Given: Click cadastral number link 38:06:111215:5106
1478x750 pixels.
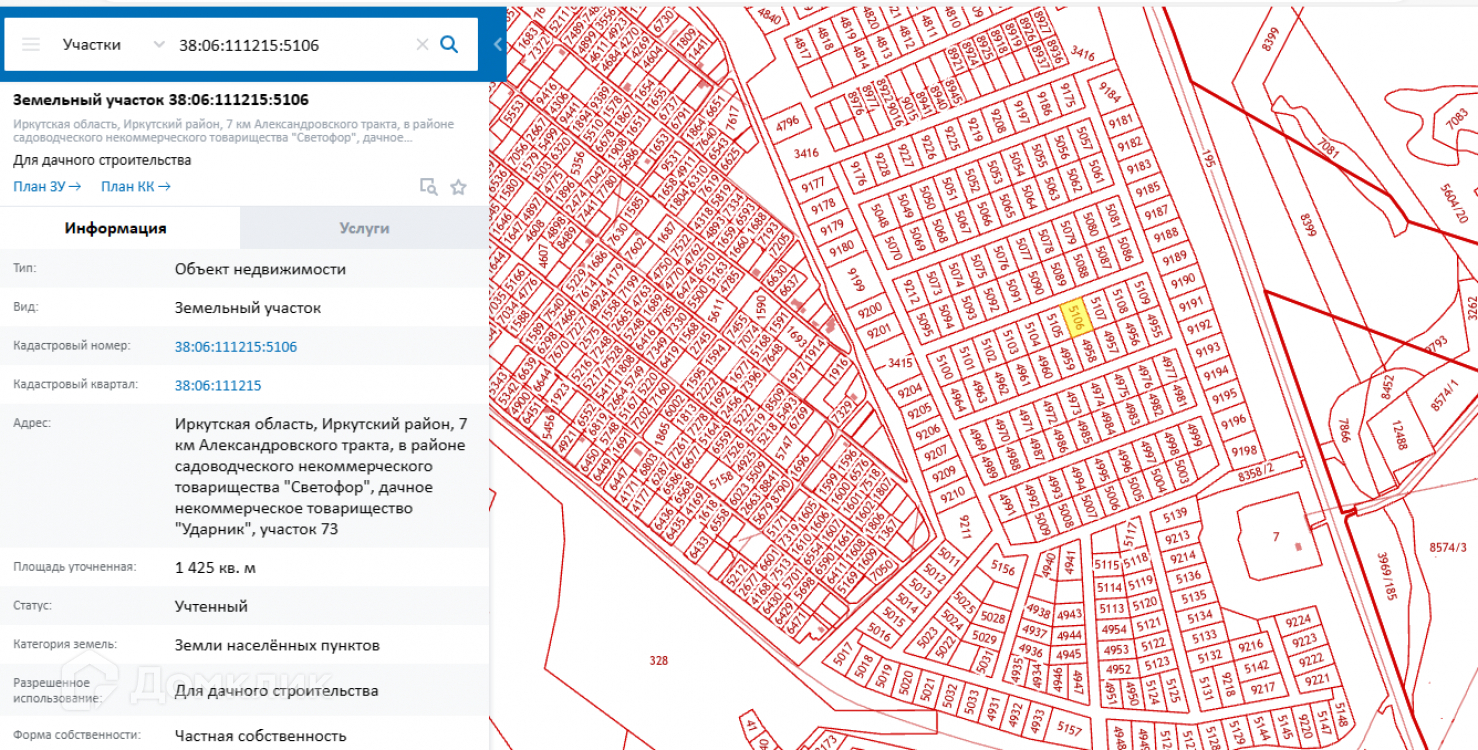Looking at the screenshot, I should [x=236, y=347].
